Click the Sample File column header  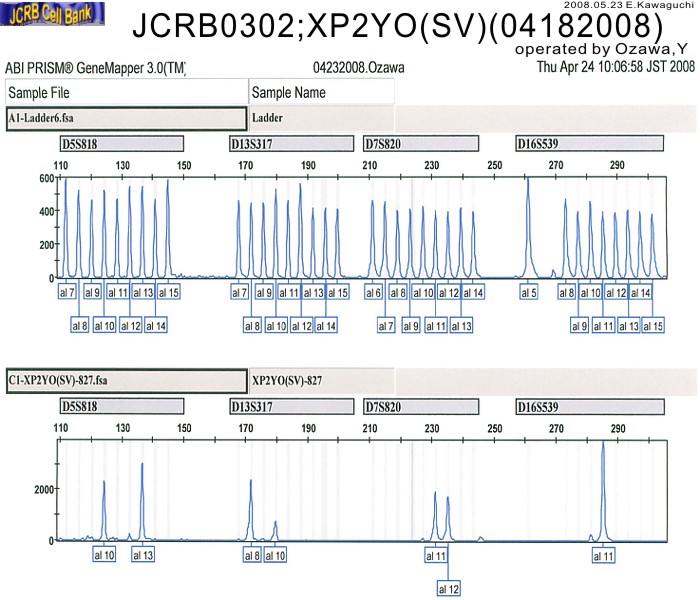pyautogui.click(x=125, y=92)
